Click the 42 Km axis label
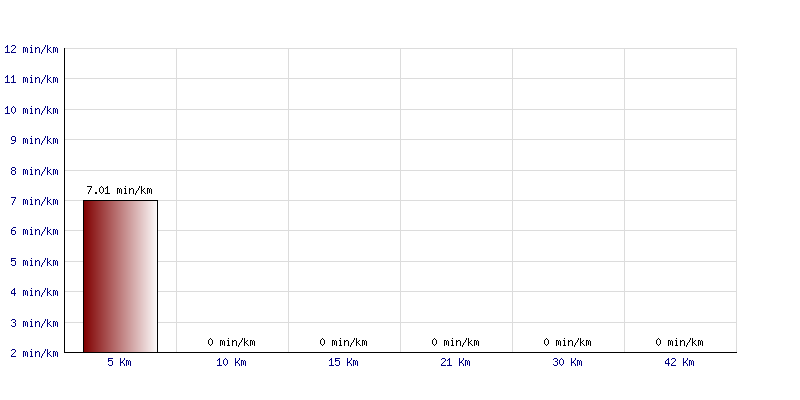 point(679,362)
